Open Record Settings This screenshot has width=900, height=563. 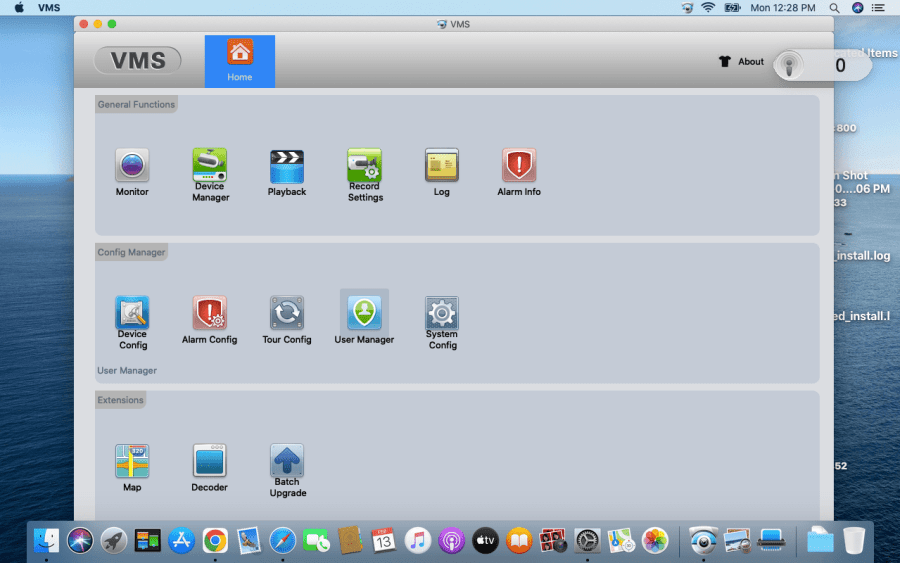point(365,166)
